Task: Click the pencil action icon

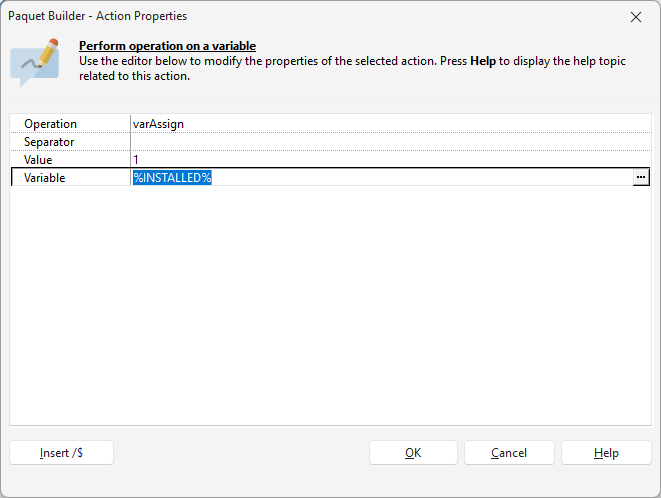Action: pyautogui.click(x=35, y=62)
